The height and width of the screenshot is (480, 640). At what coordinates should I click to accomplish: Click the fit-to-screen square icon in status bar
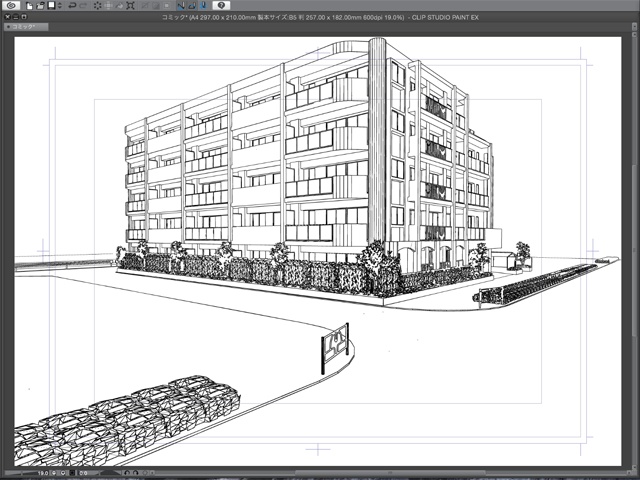pos(73,473)
